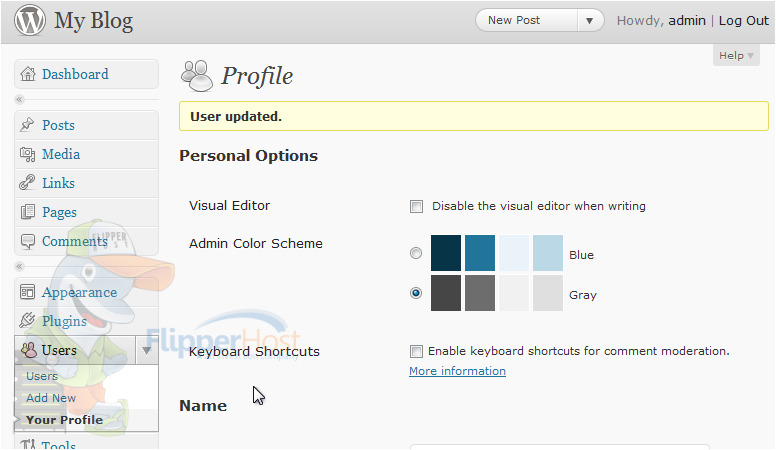Click the Name section heading

pyautogui.click(x=203, y=406)
